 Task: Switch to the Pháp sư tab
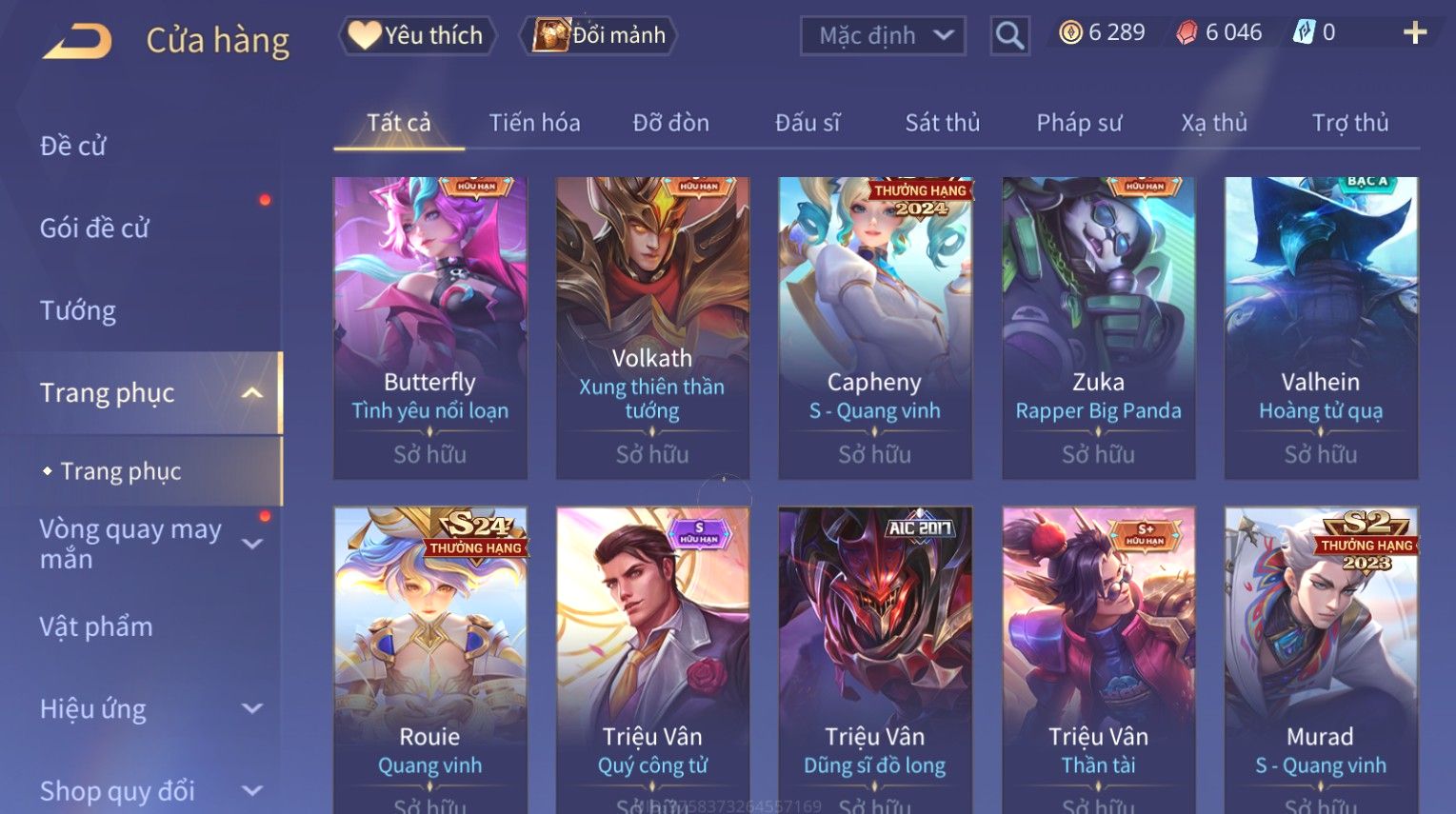pyautogui.click(x=1079, y=123)
